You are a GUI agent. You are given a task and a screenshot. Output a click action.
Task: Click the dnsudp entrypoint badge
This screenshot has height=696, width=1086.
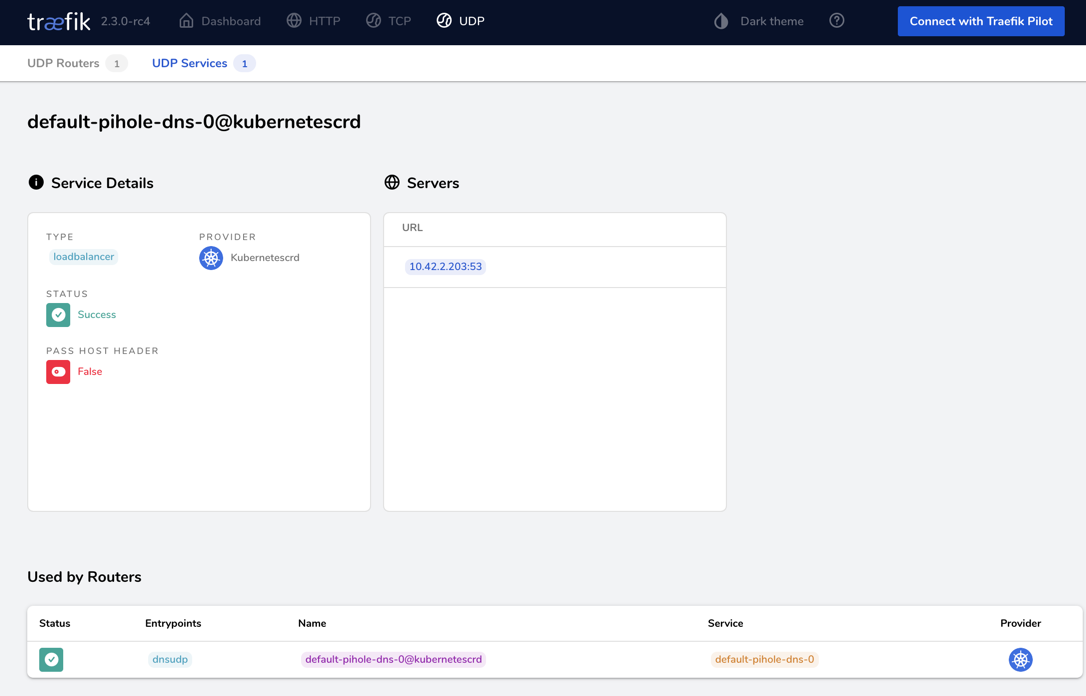click(170, 659)
